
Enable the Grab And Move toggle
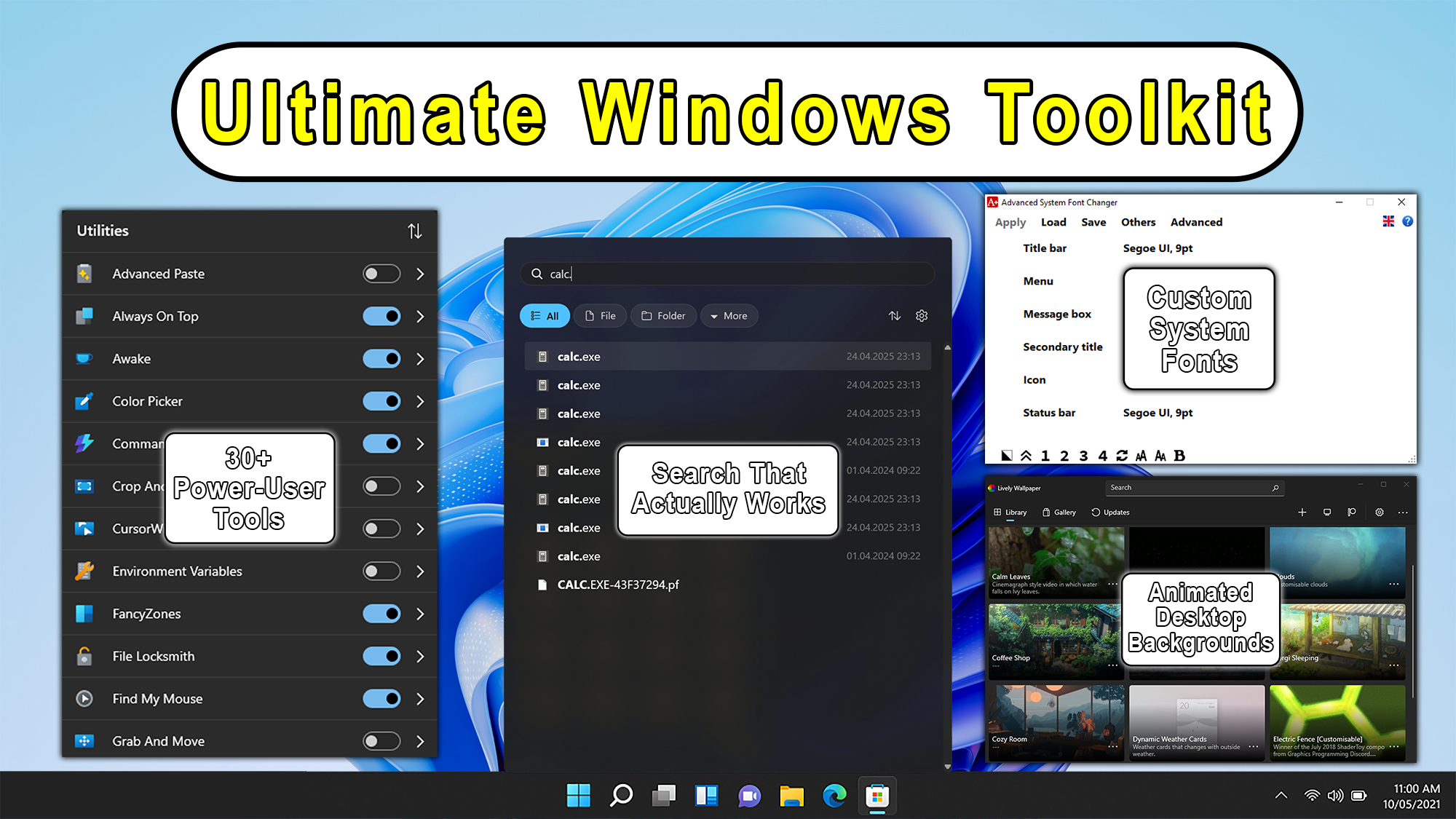[x=381, y=741]
